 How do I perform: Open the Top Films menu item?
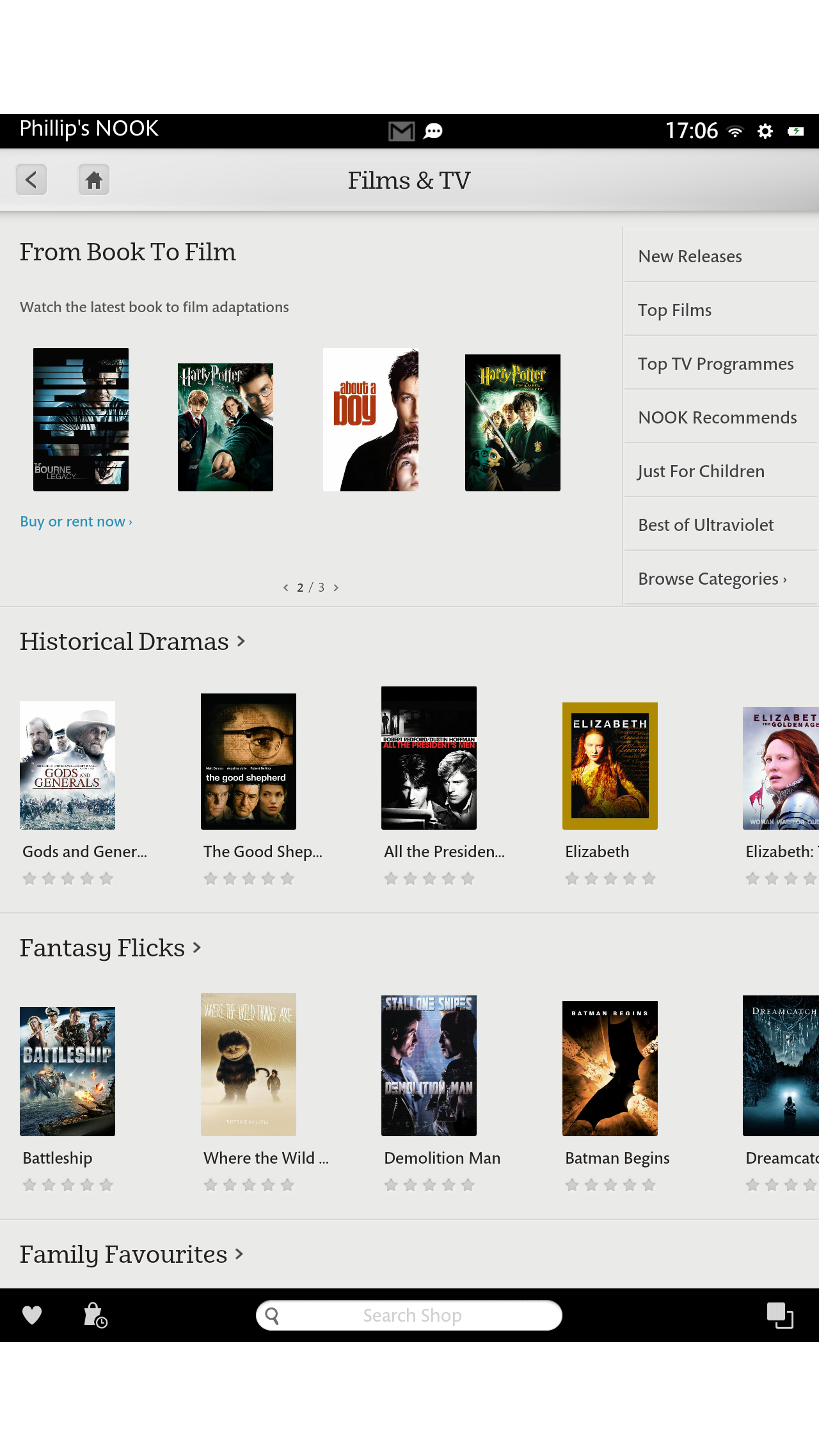(x=721, y=310)
